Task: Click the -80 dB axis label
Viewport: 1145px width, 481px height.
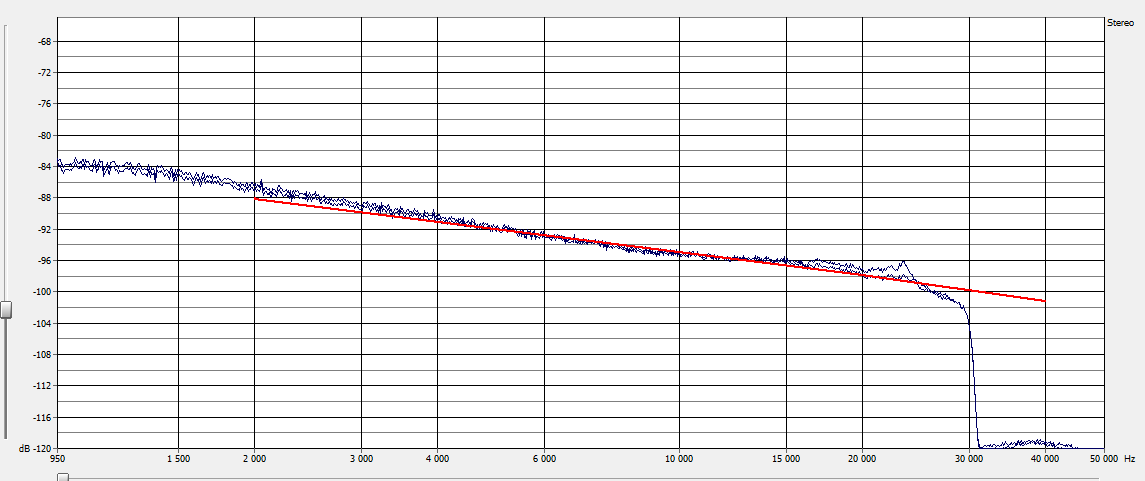Action: [x=45, y=135]
